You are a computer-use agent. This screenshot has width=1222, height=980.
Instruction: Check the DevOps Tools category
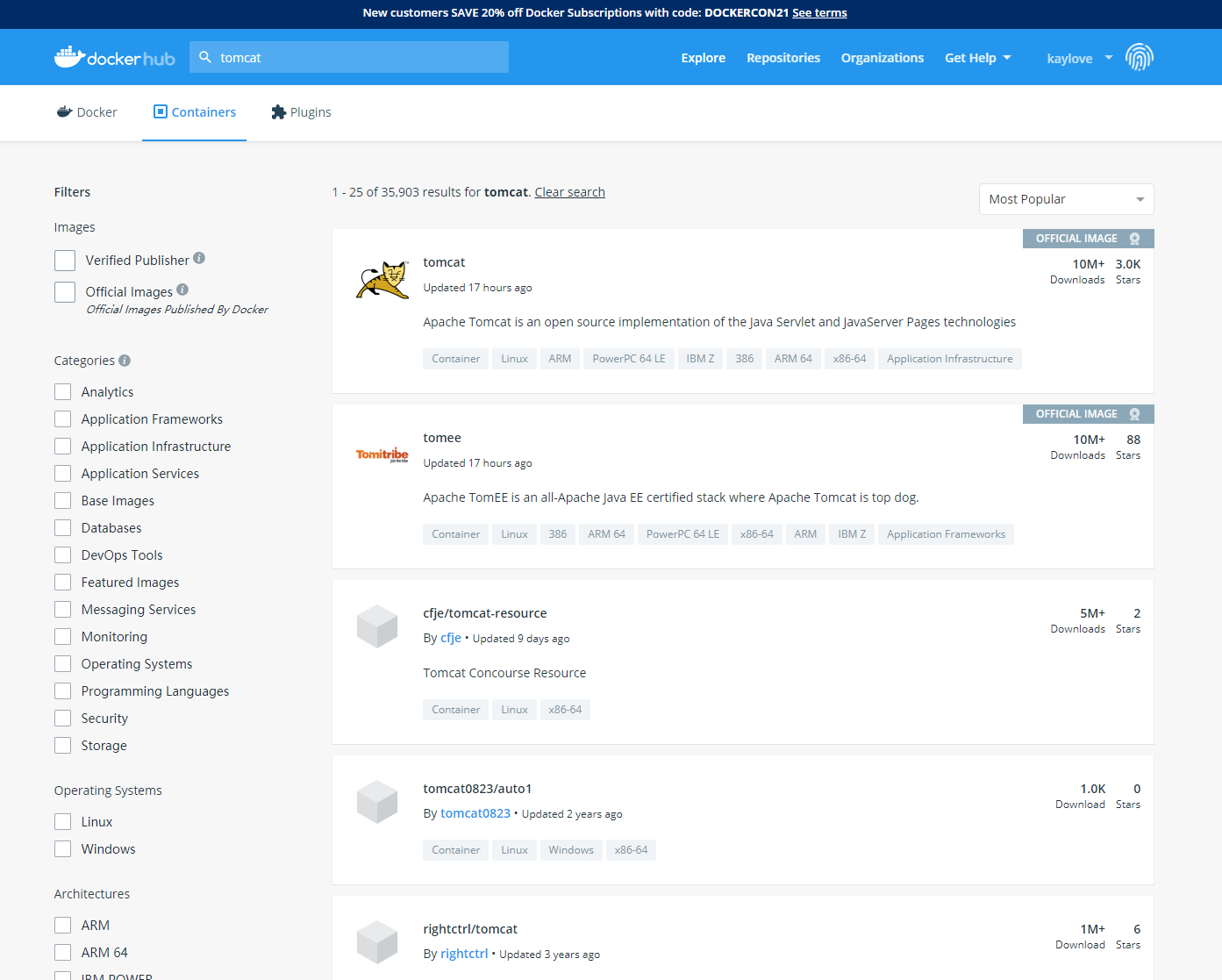[63, 554]
